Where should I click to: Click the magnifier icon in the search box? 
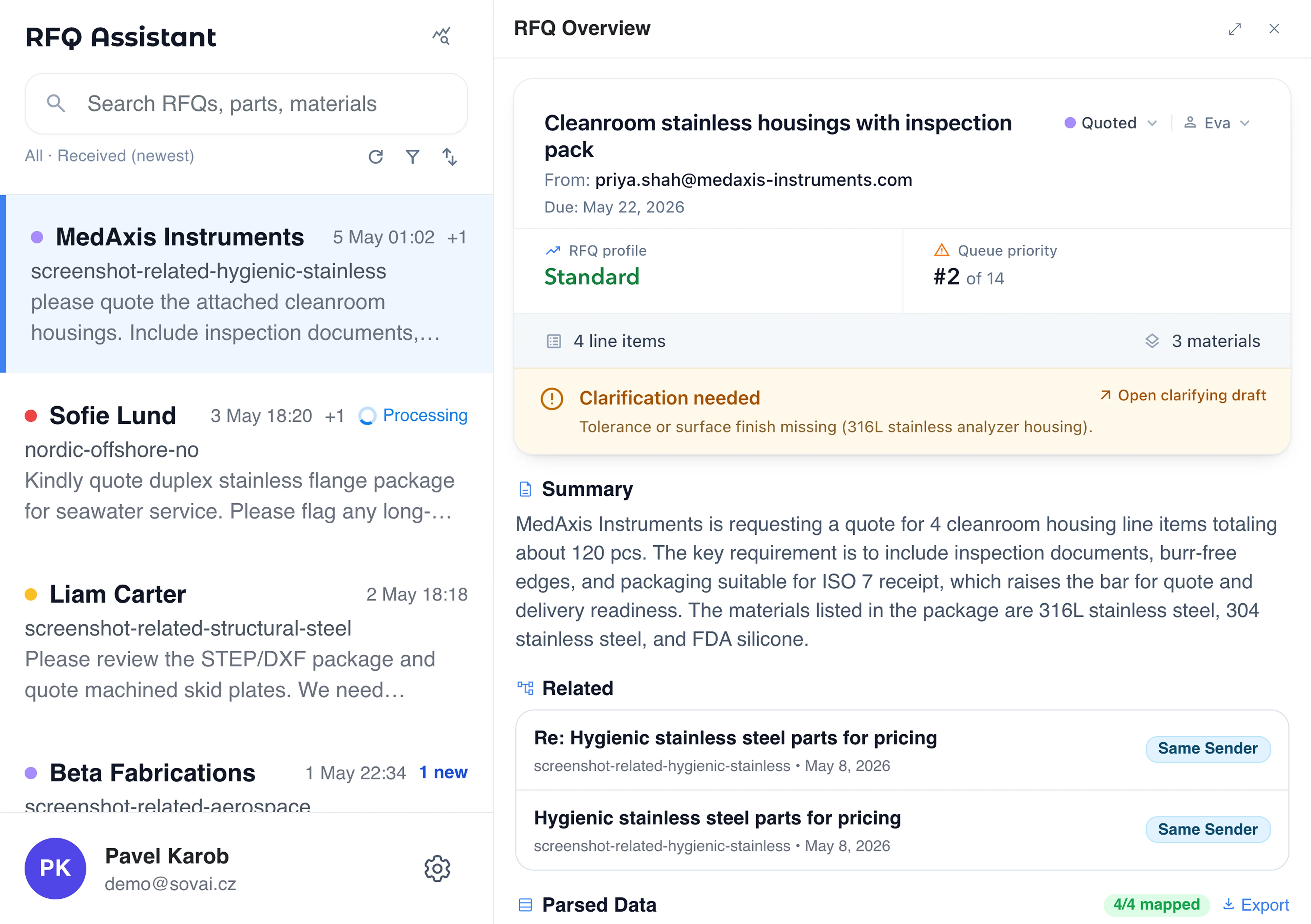[x=56, y=103]
